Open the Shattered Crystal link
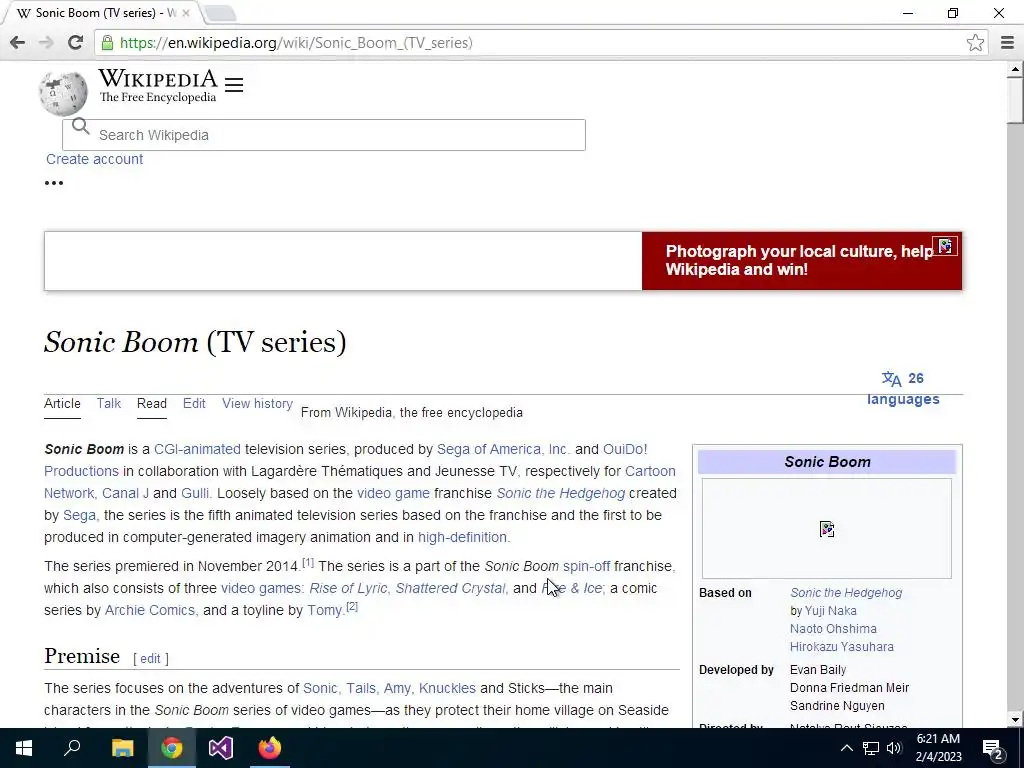1024x768 pixels. 452,588
